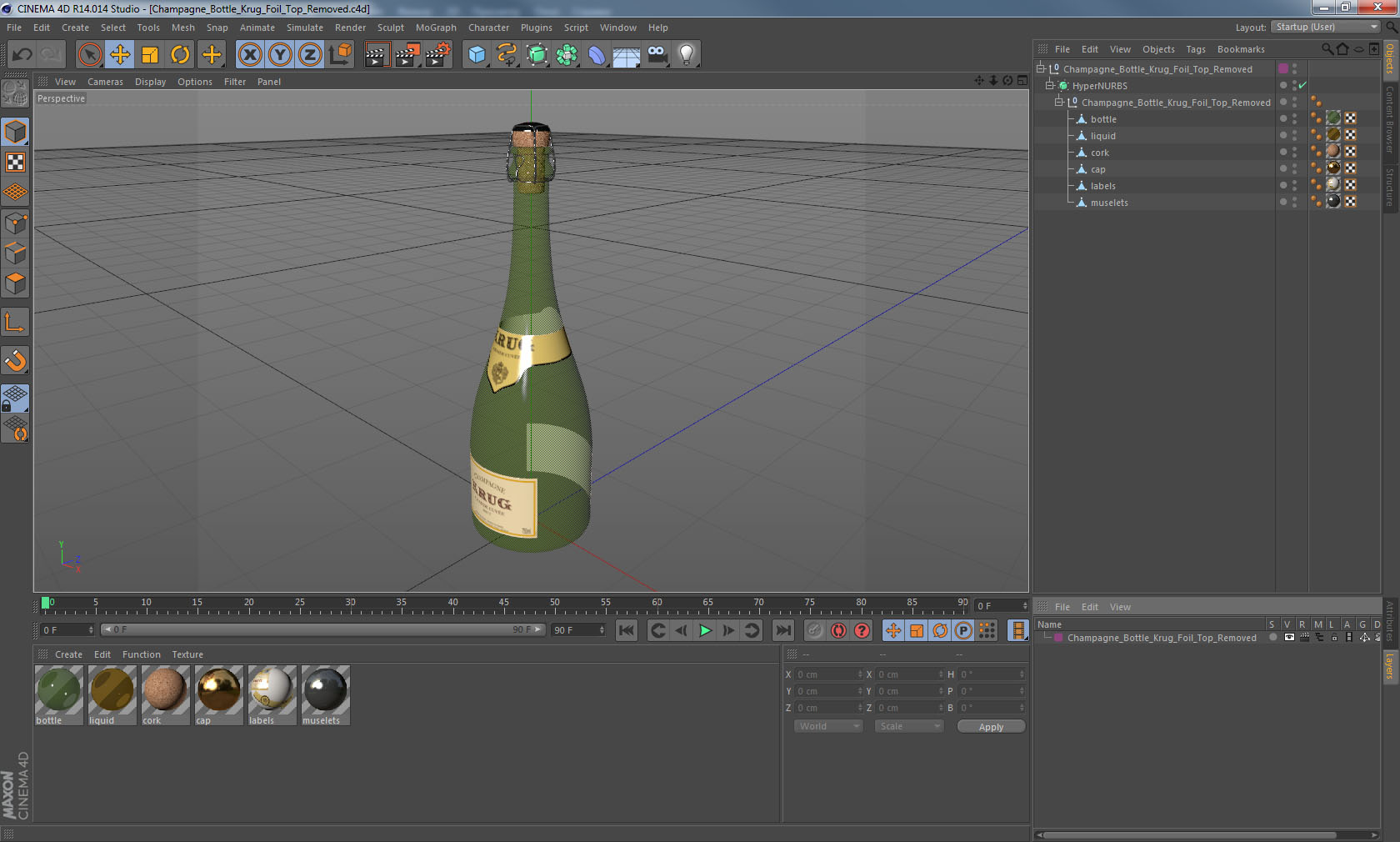Activate the Move tool
The height and width of the screenshot is (842, 1400).
120,55
